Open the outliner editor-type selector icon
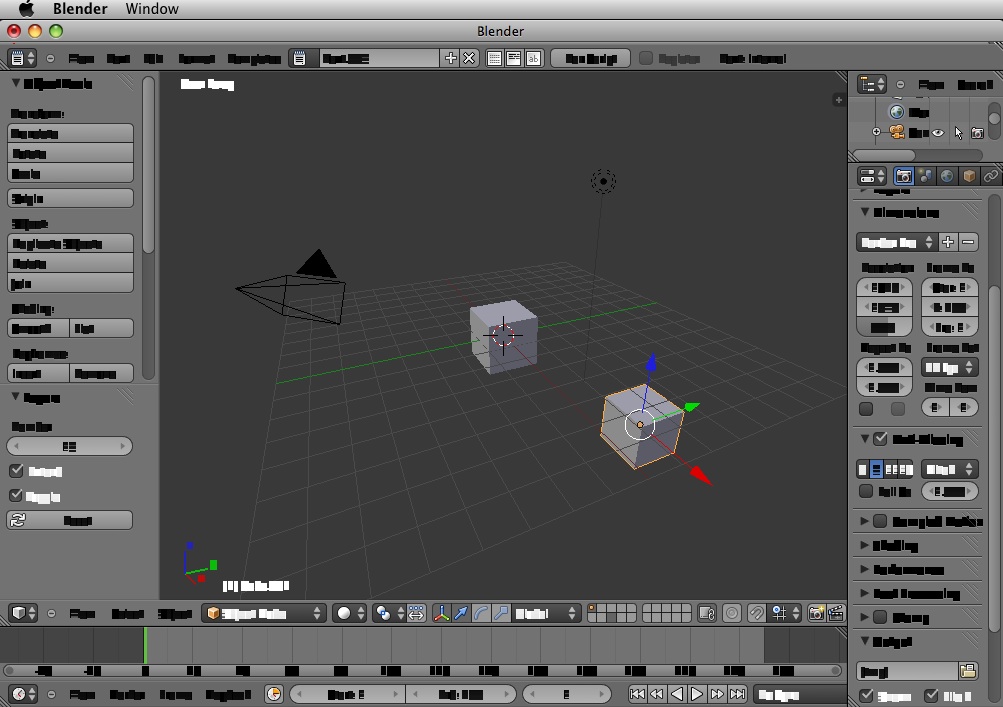This screenshot has height=707, width=1003. coord(871,84)
